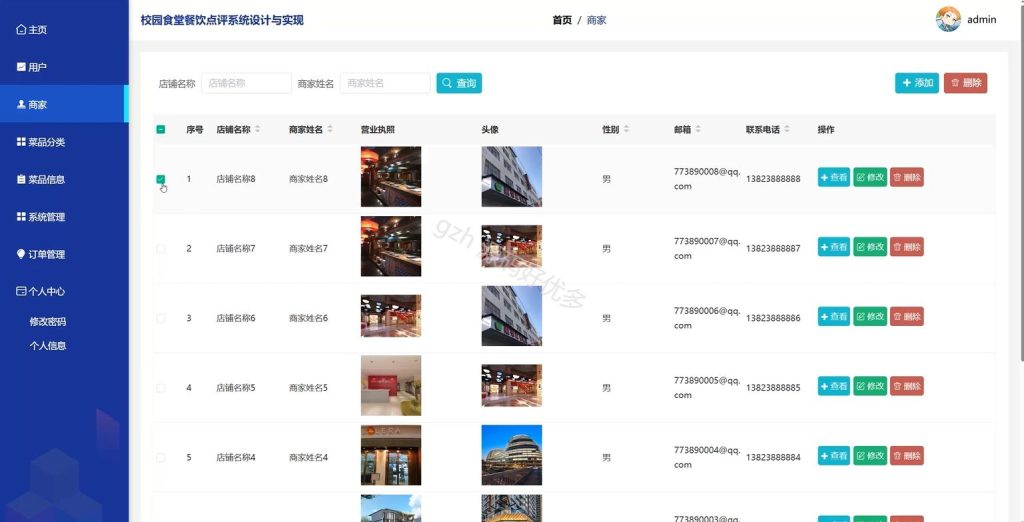Open the admin user name menu

[x=982, y=20]
